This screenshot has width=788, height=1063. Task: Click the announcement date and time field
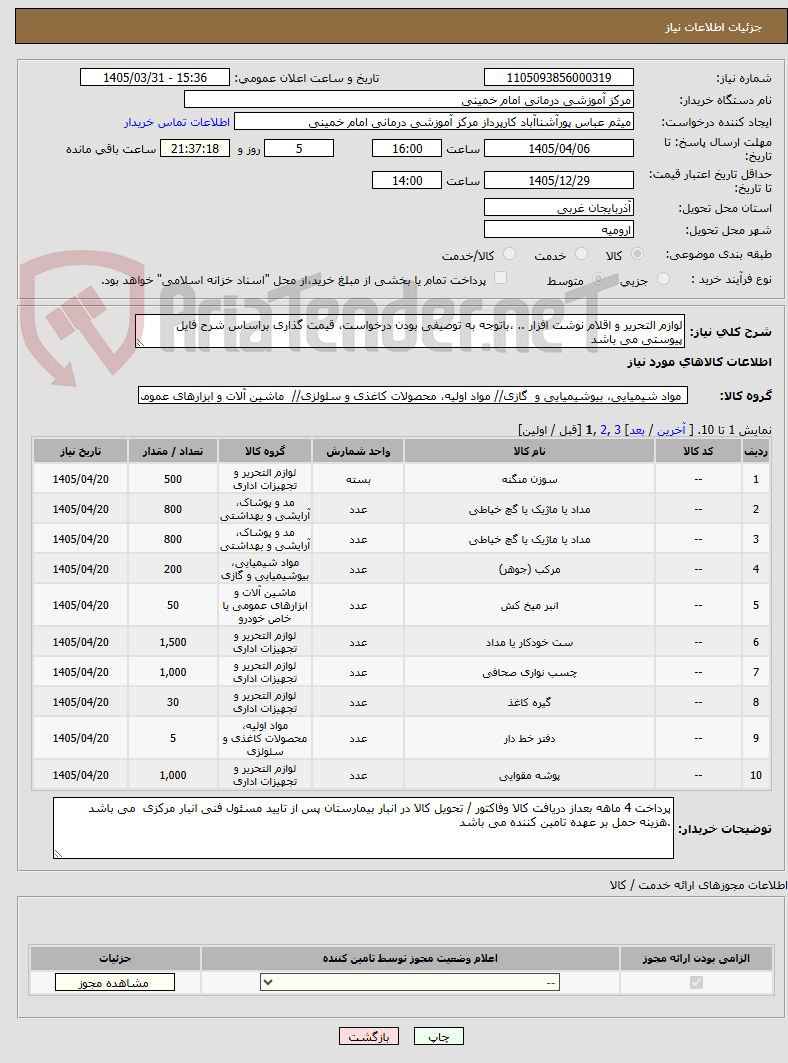tap(155, 78)
